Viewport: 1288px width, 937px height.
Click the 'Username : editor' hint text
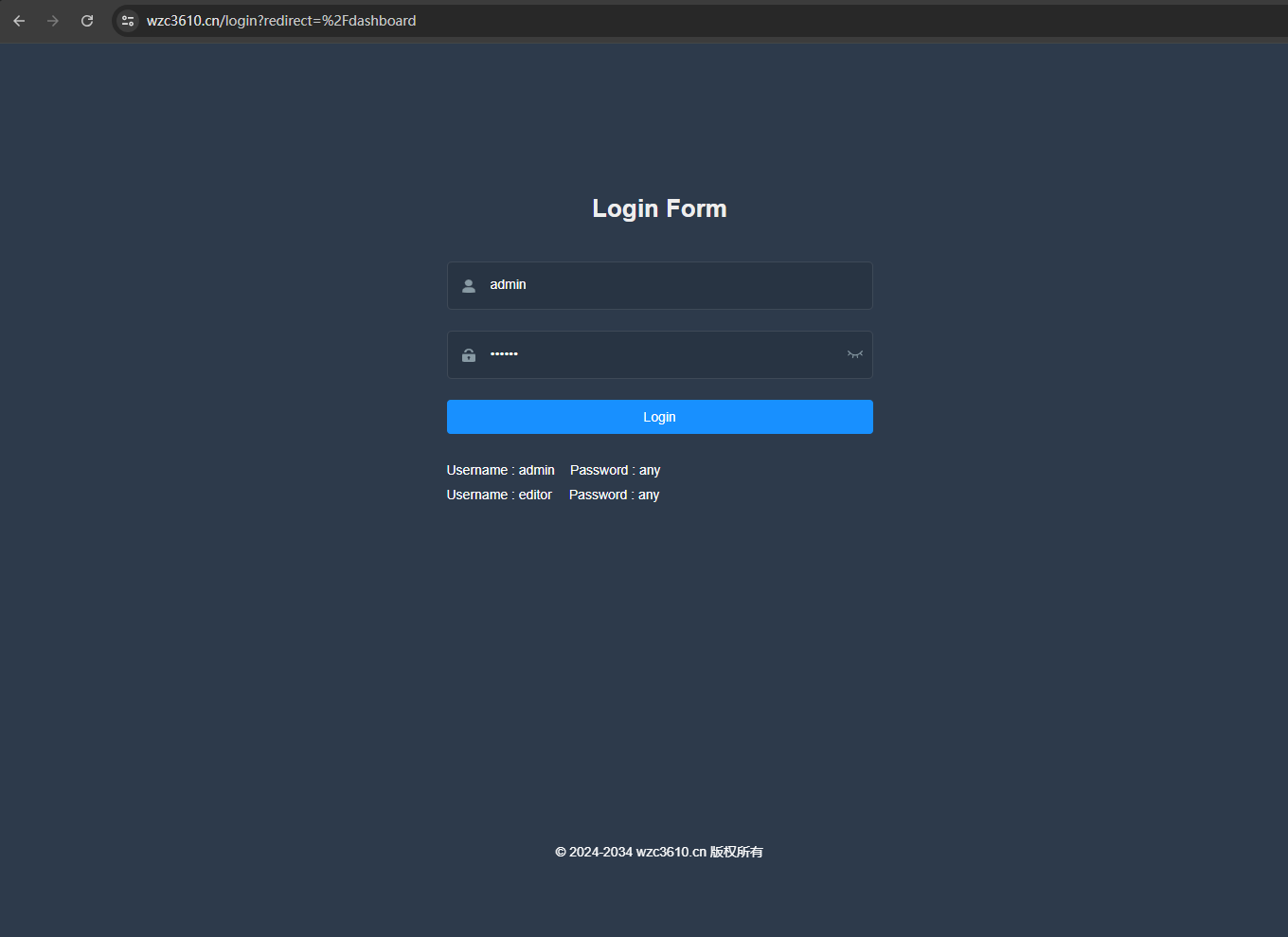point(499,495)
